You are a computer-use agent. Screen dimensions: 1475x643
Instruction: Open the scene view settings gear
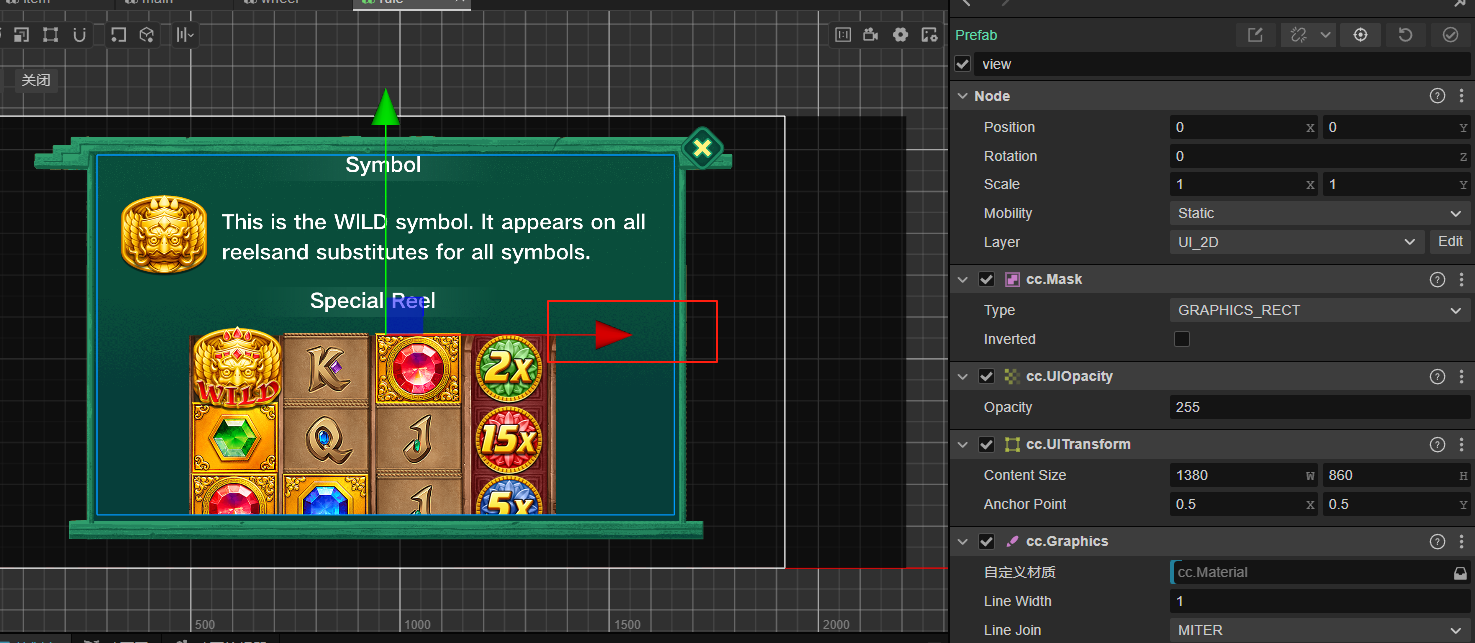click(x=900, y=35)
